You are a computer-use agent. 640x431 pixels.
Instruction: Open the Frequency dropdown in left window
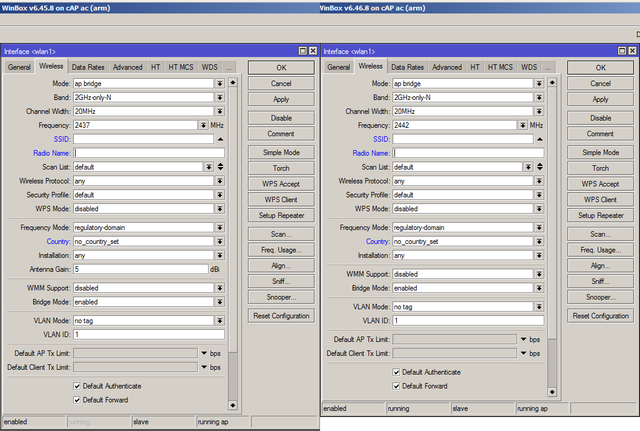[x=203, y=125]
